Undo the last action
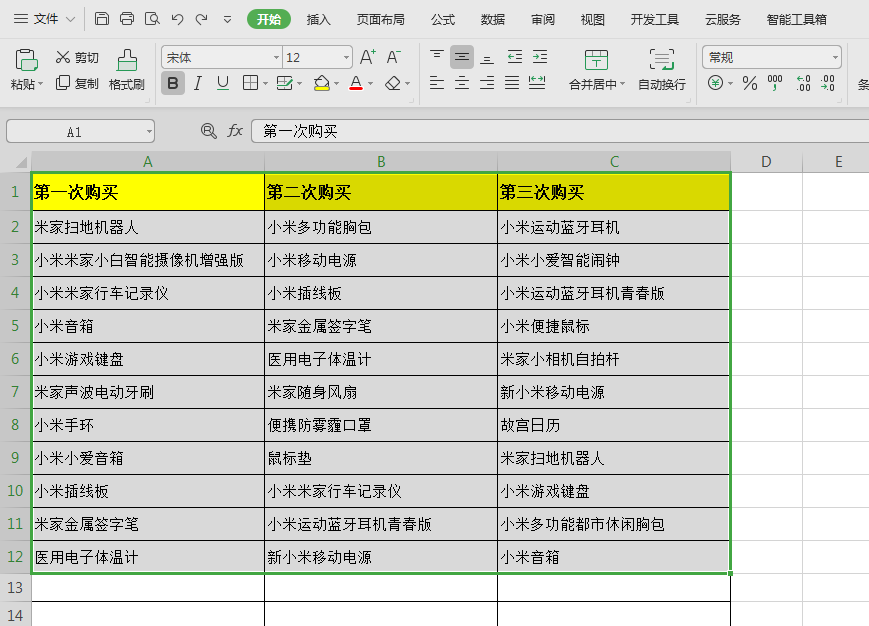Image resolution: width=869 pixels, height=626 pixels. click(177, 19)
